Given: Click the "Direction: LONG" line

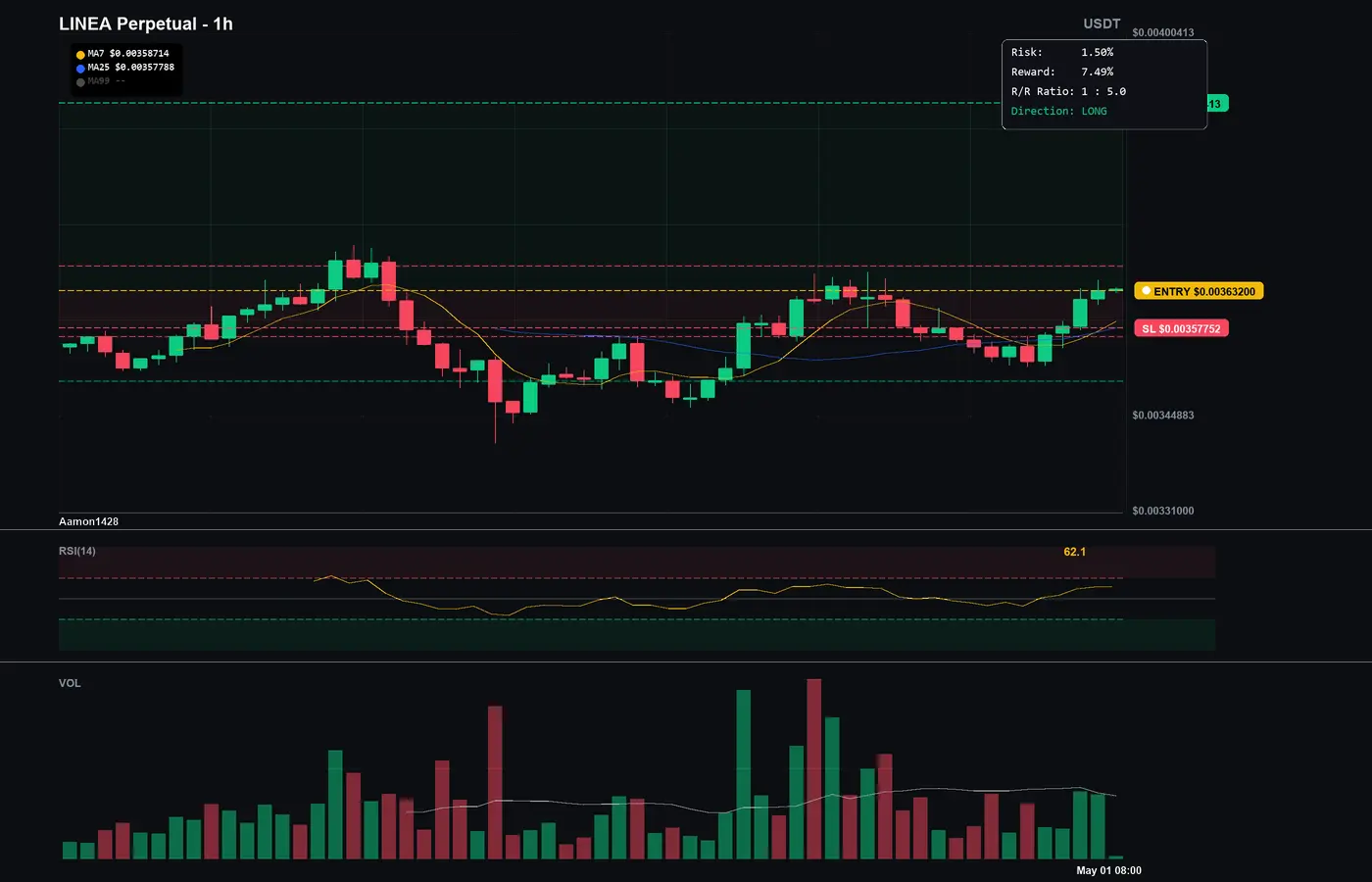Looking at the screenshot, I should click(x=1059, y=111).
